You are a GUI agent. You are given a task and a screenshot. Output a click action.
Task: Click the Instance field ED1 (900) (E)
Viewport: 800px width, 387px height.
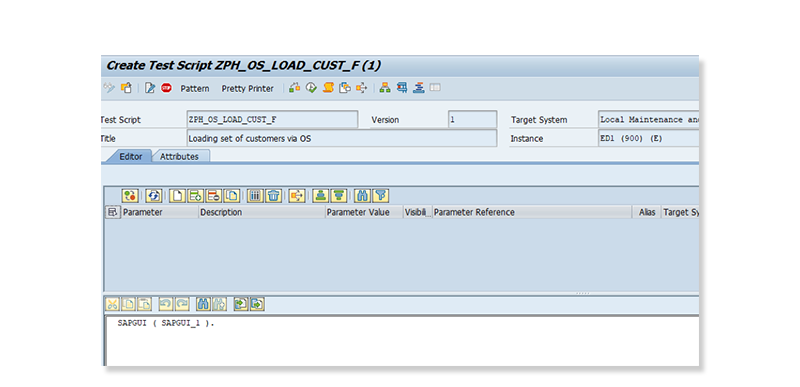648,138
